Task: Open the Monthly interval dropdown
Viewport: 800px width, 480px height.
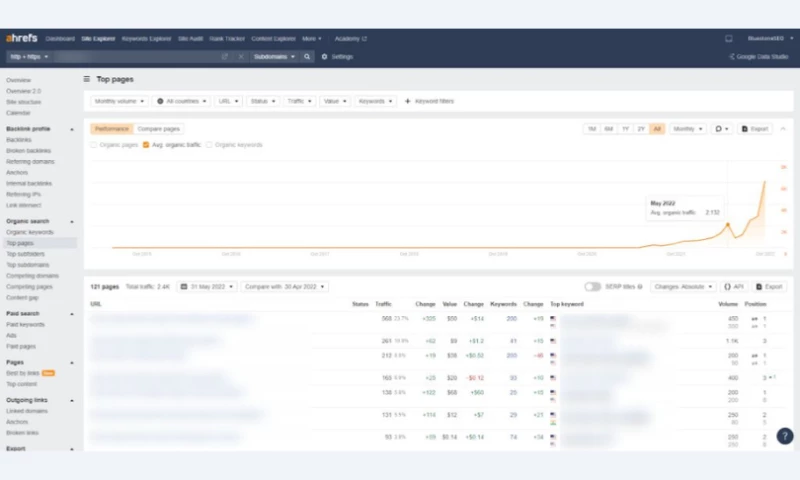Action: (x=688, y=129)
